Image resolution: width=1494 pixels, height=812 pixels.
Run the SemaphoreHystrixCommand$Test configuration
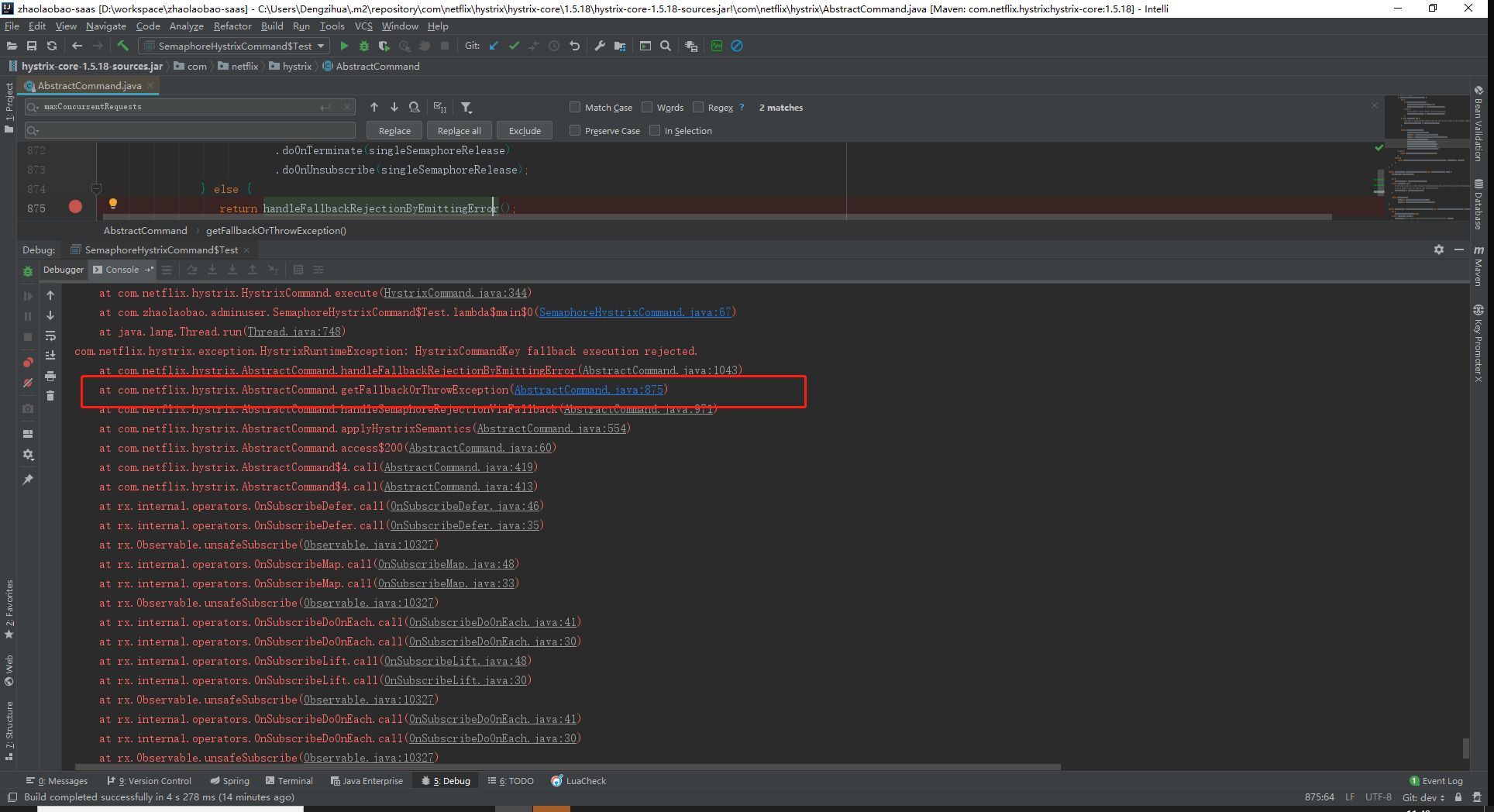tap(344, 46)
